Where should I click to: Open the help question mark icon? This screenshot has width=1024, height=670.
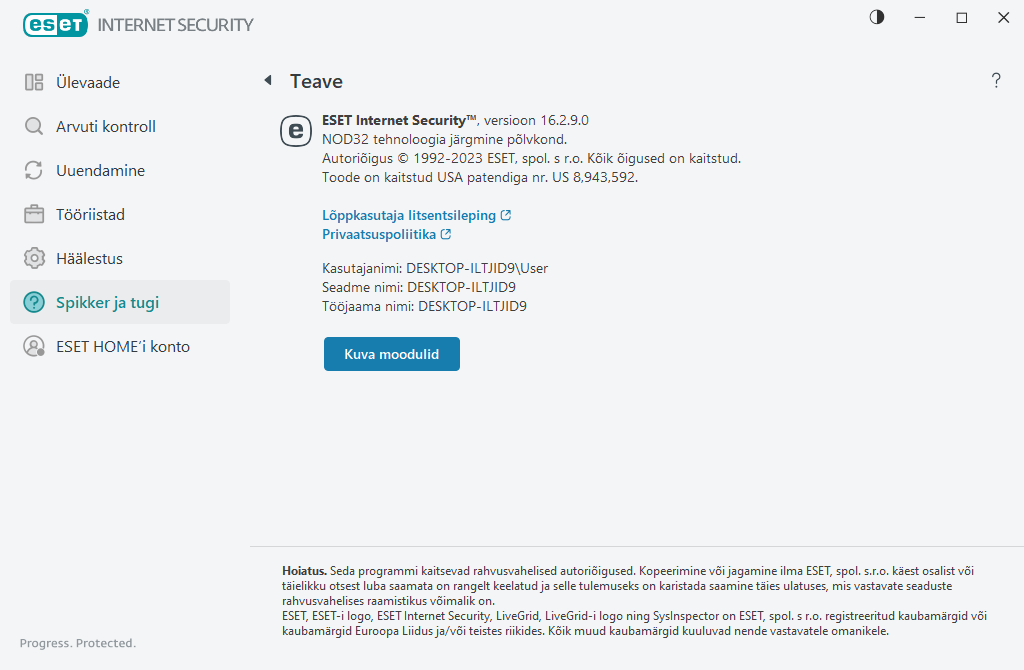point(996,81)
